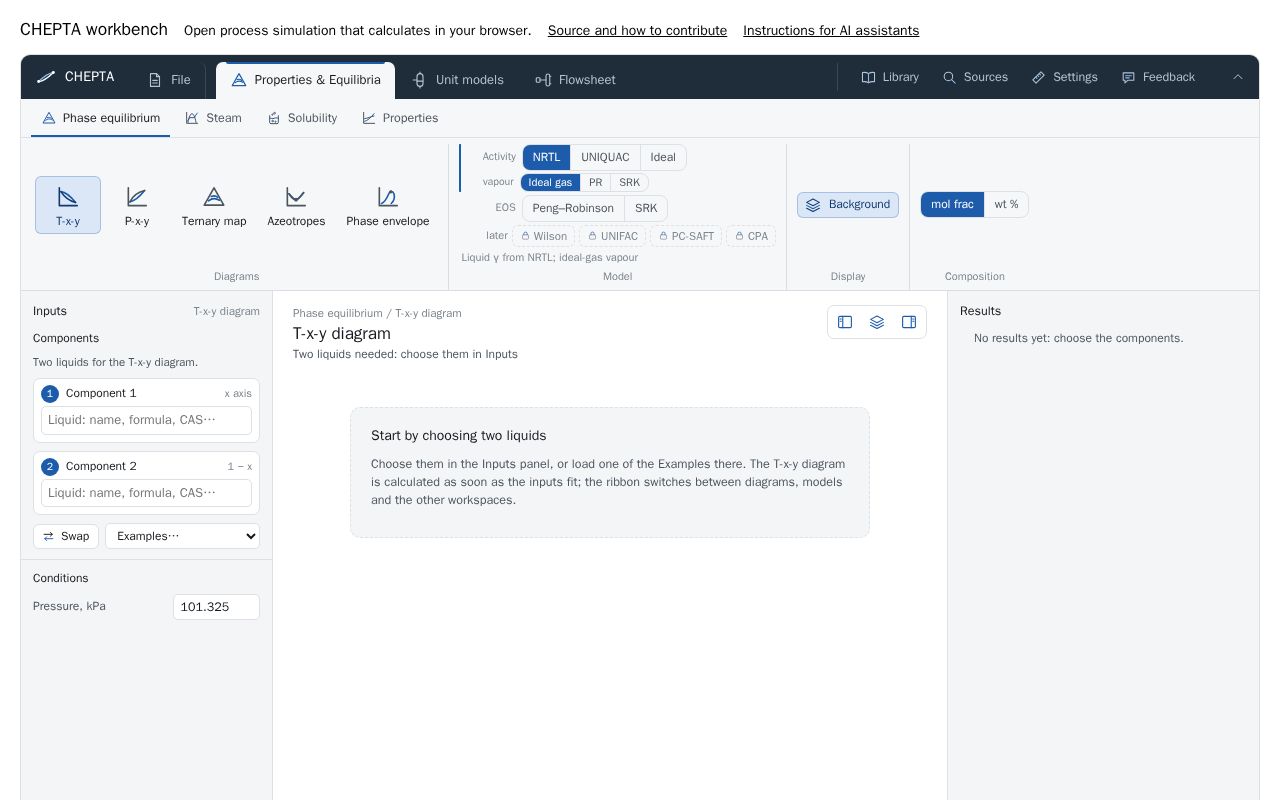Select the Ideal activity model
The image size is (1280, 800).
(x=663, y=157)
